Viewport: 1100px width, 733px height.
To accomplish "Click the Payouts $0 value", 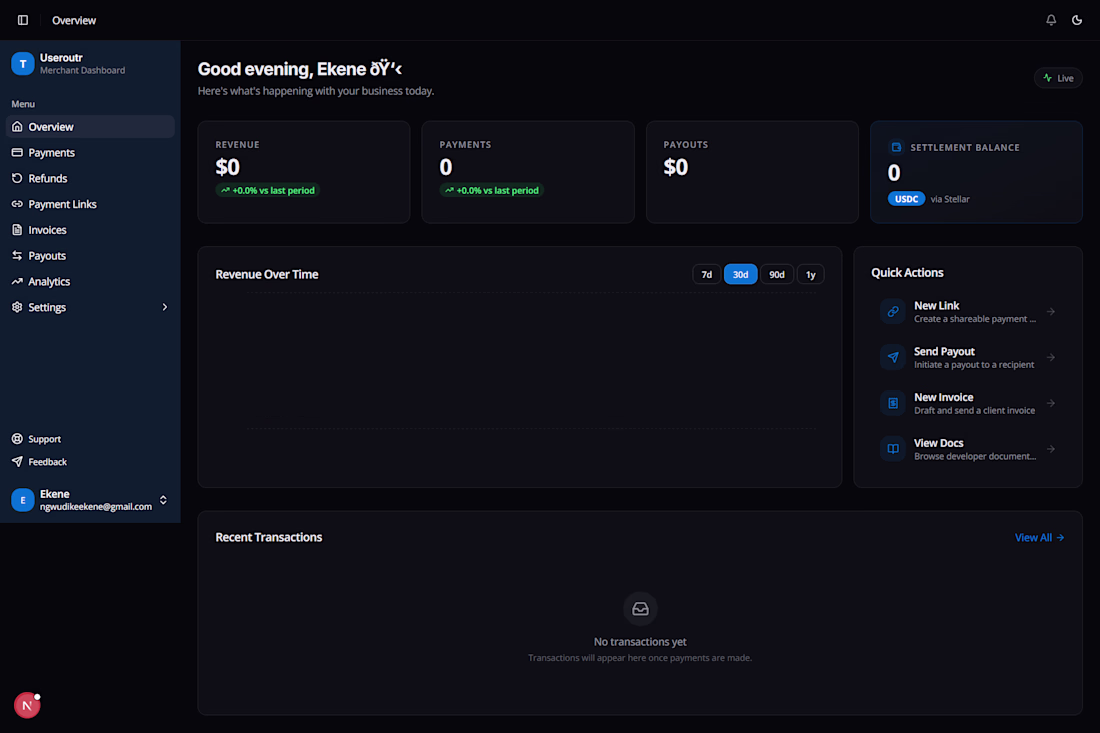I will (x=676, y=167).
